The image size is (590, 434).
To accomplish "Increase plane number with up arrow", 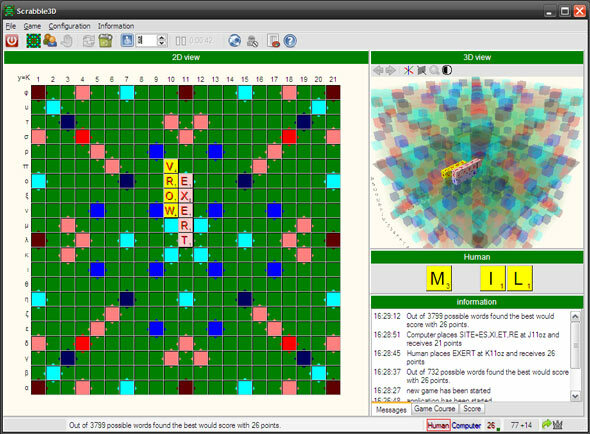I will pos(161,38).
